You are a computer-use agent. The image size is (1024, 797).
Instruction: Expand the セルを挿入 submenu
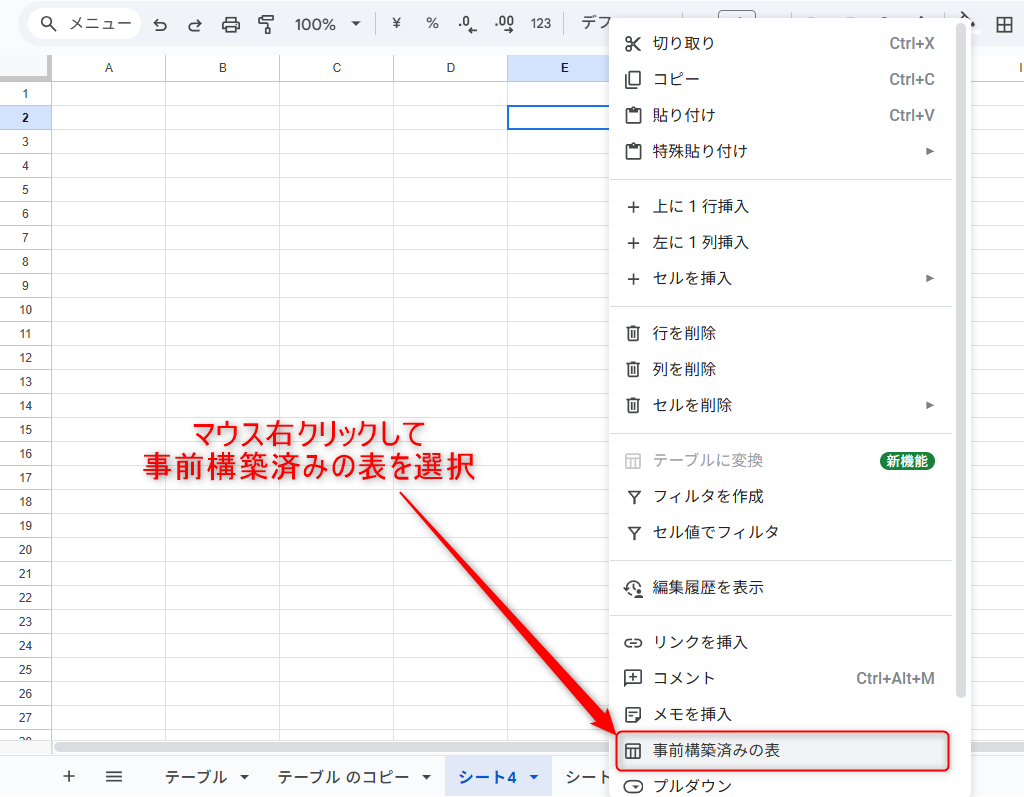click(930, 278)
